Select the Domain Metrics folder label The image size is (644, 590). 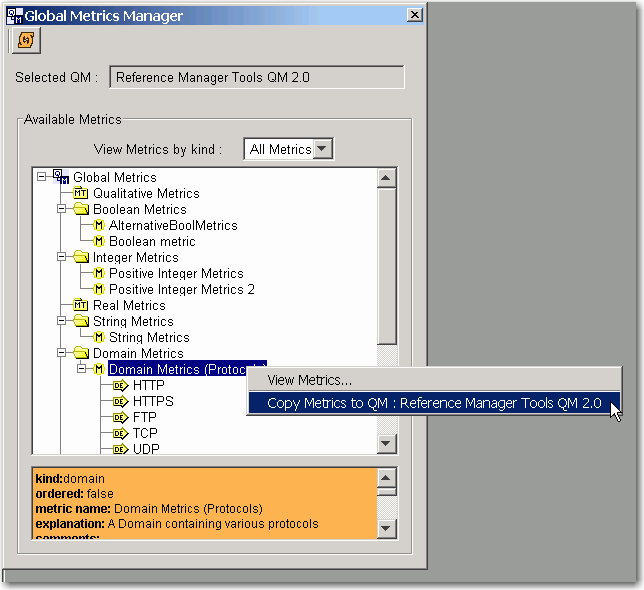(138, 354)
